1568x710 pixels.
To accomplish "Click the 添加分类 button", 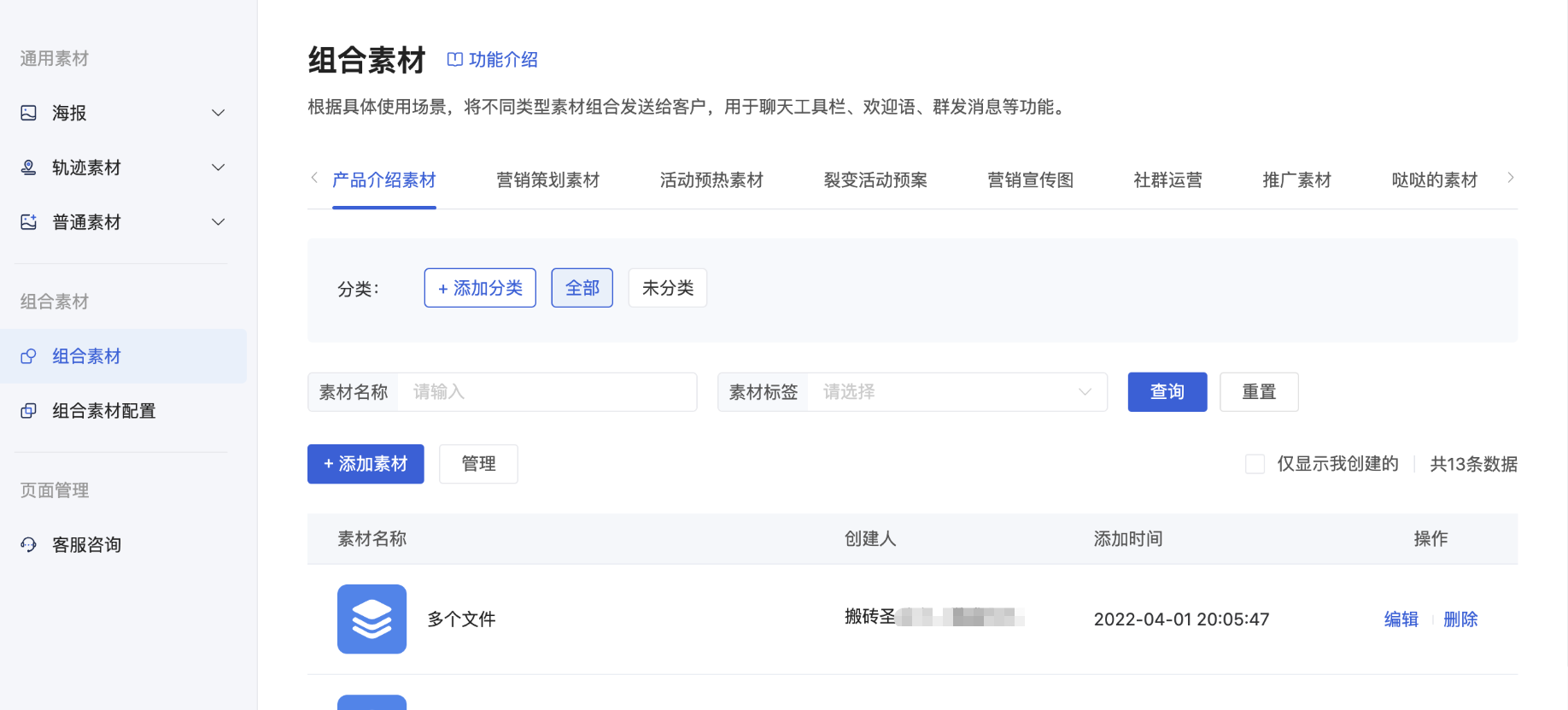I will click(480, 288).
